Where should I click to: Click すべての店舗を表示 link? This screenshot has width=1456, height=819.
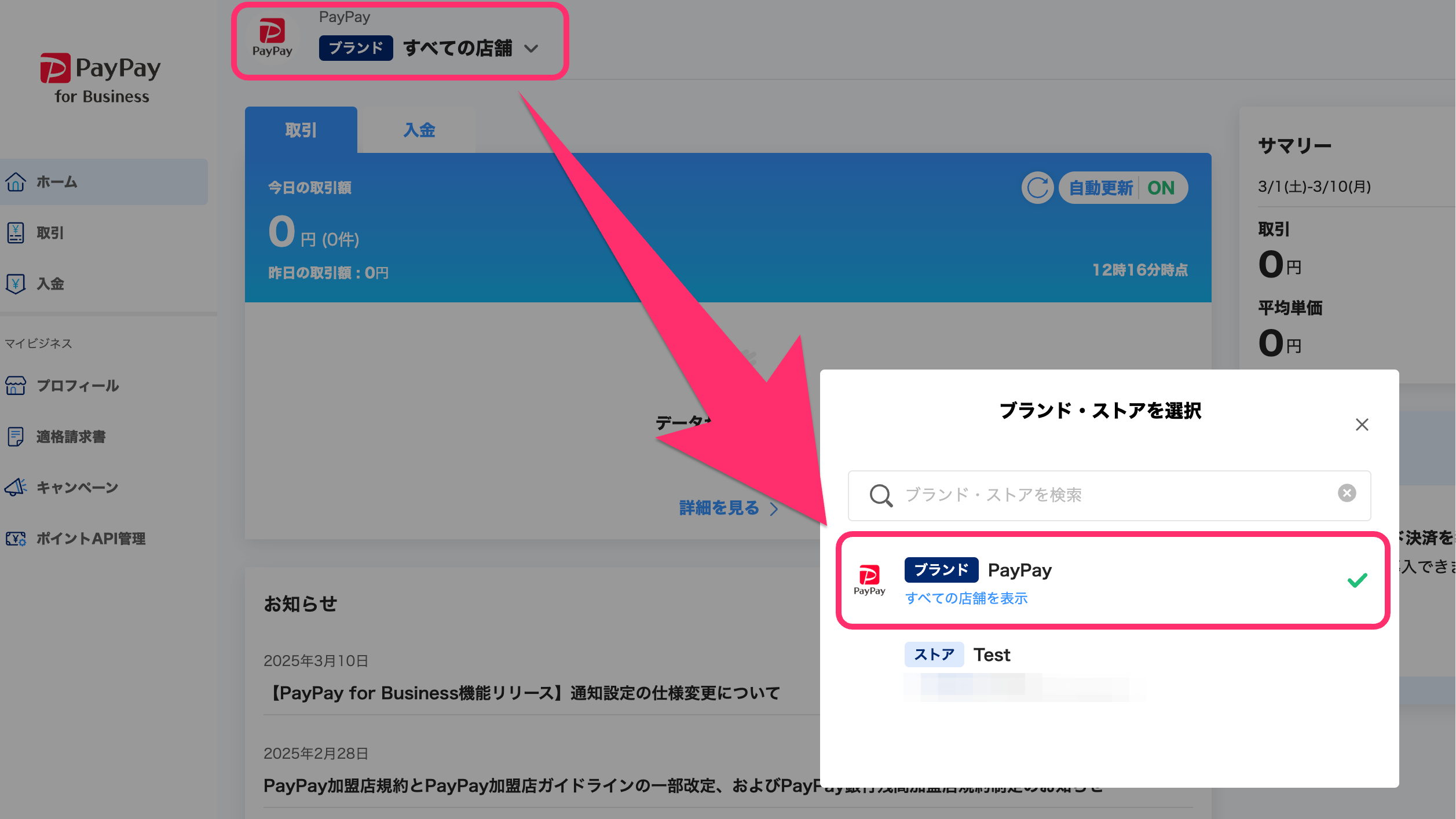pyautogui.click(x=966, y=598)
